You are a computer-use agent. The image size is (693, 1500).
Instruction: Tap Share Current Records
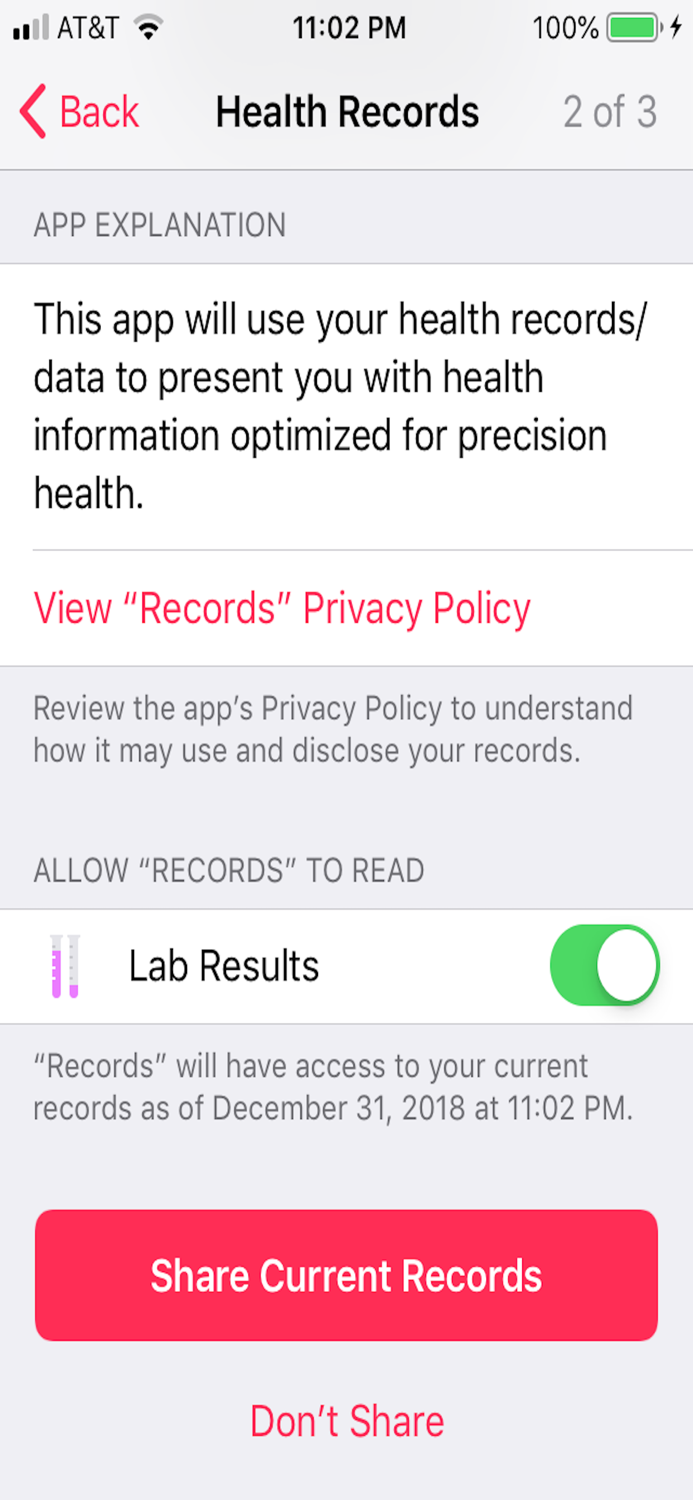[x=346, y=1274]
